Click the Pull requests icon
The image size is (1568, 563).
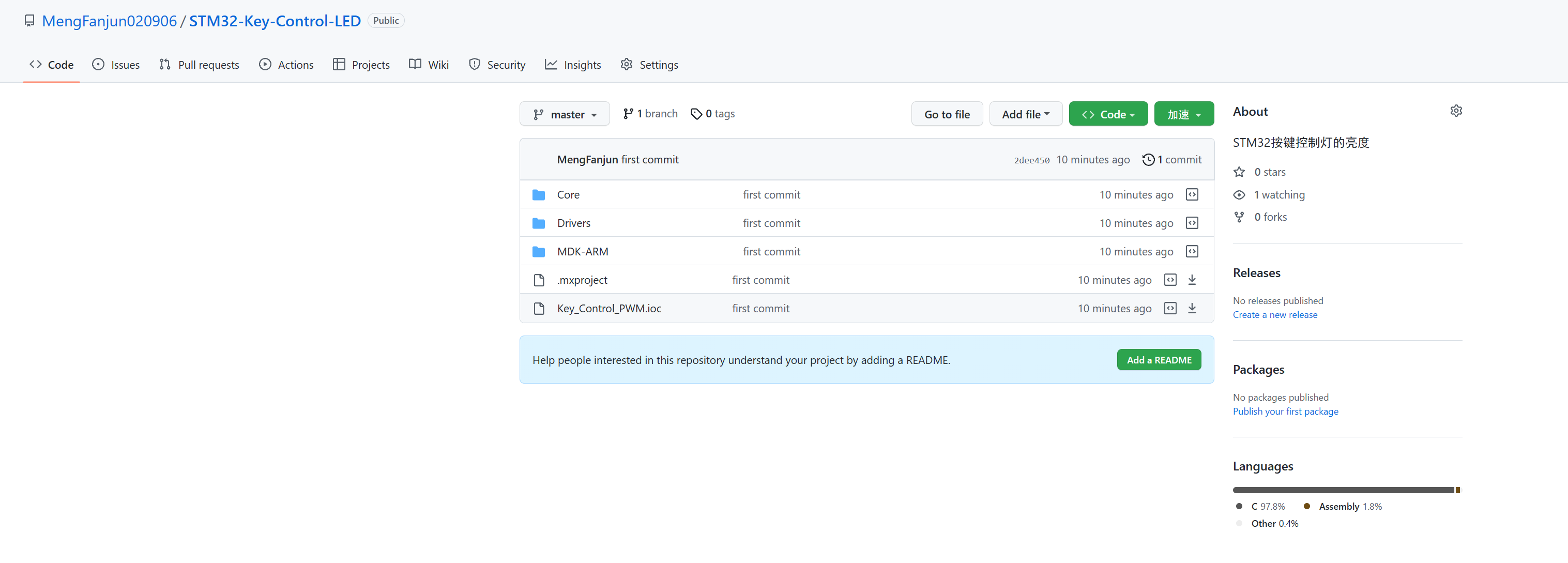coord(165,64)
